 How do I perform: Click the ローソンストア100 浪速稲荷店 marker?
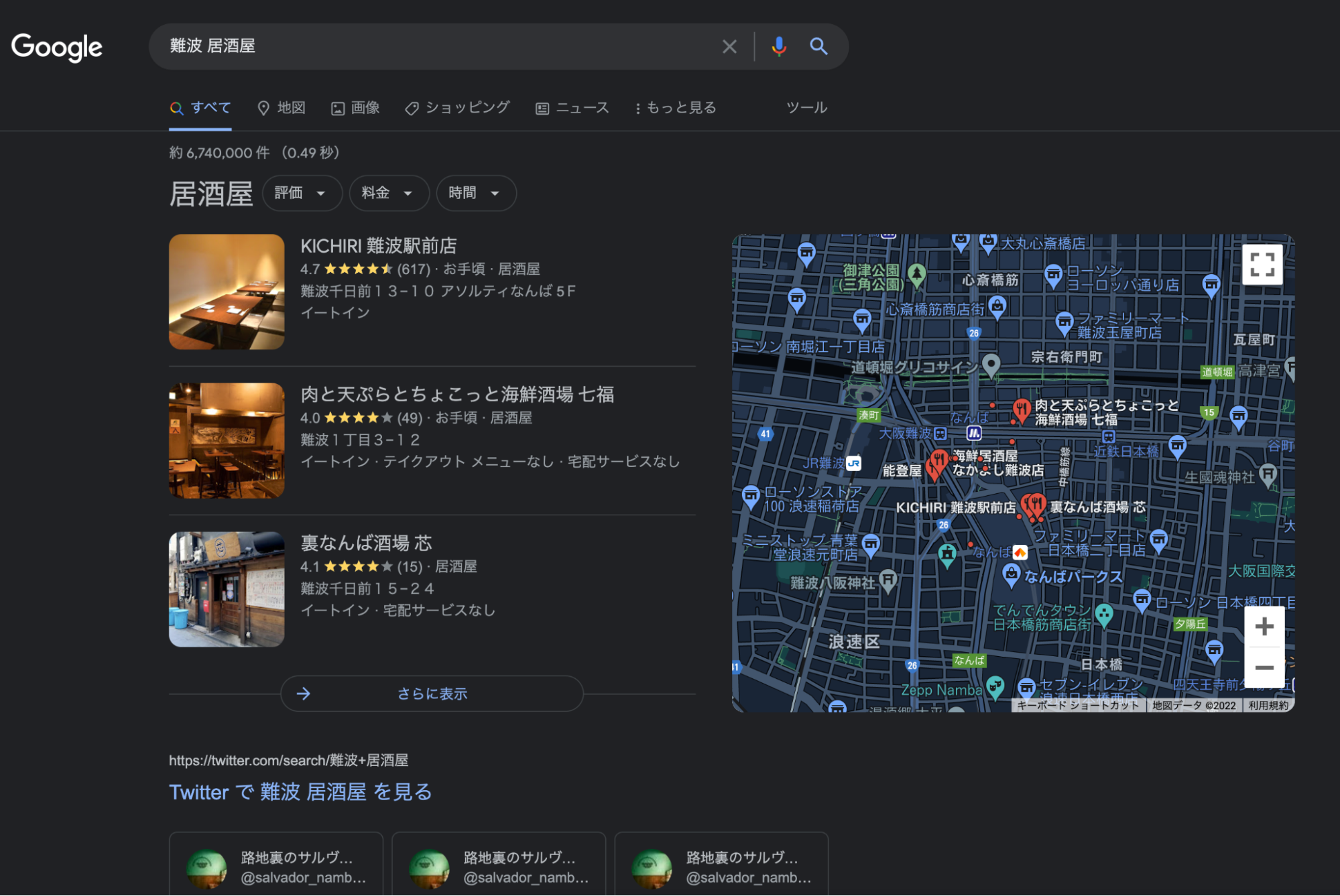(751, 497)
